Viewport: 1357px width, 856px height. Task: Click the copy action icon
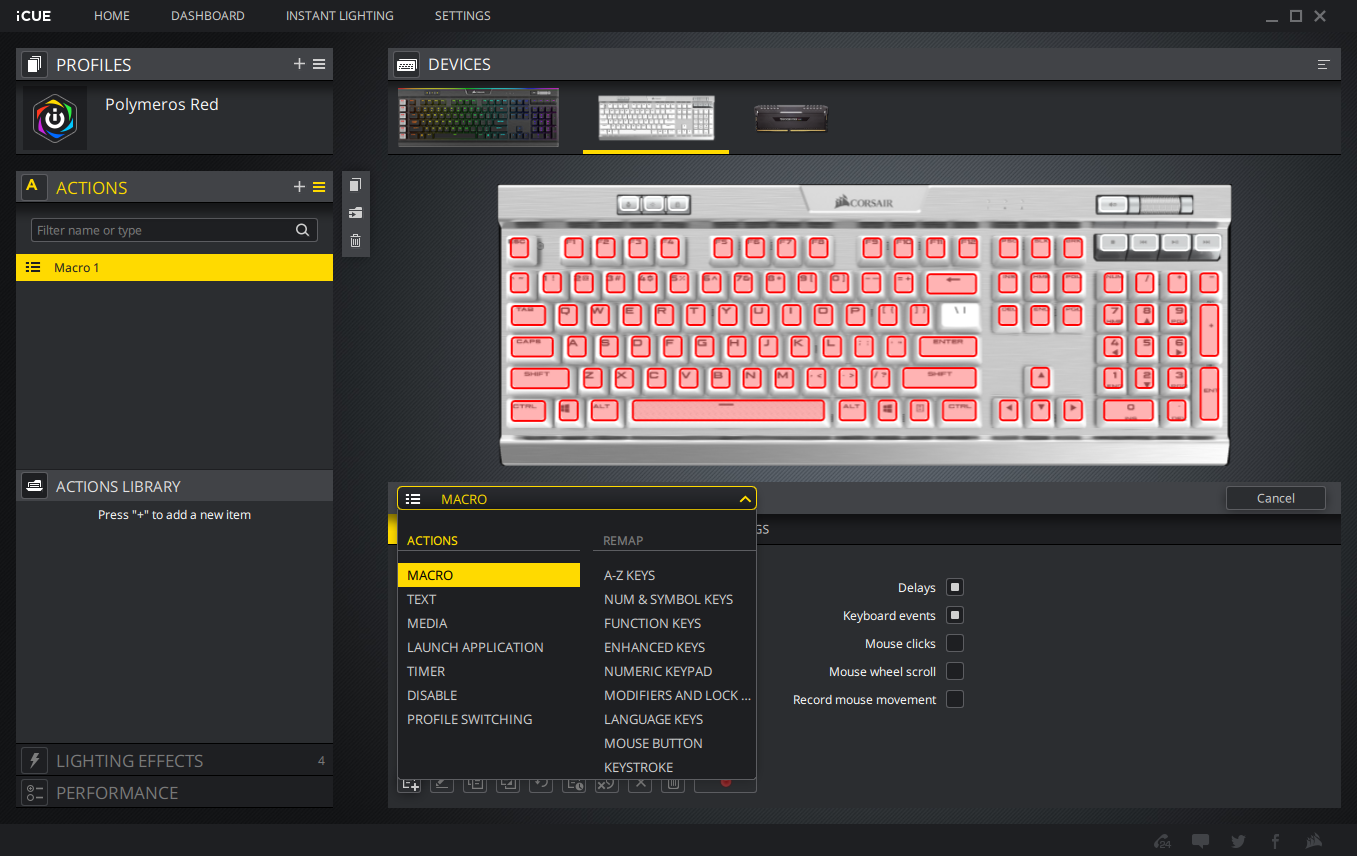click(x=355, y=185)
